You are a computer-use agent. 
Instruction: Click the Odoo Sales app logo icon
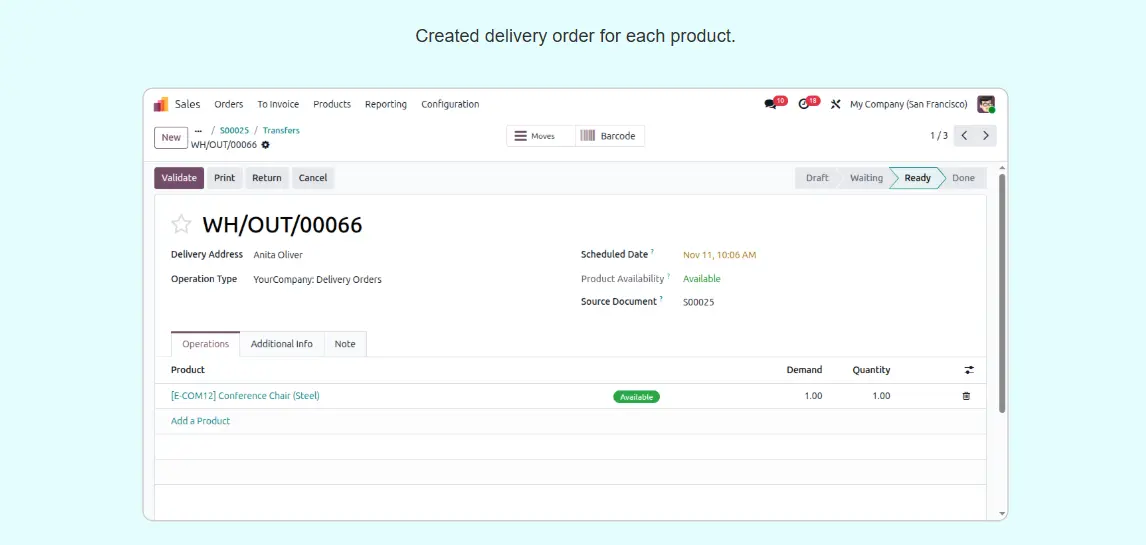tap(161, 104)
